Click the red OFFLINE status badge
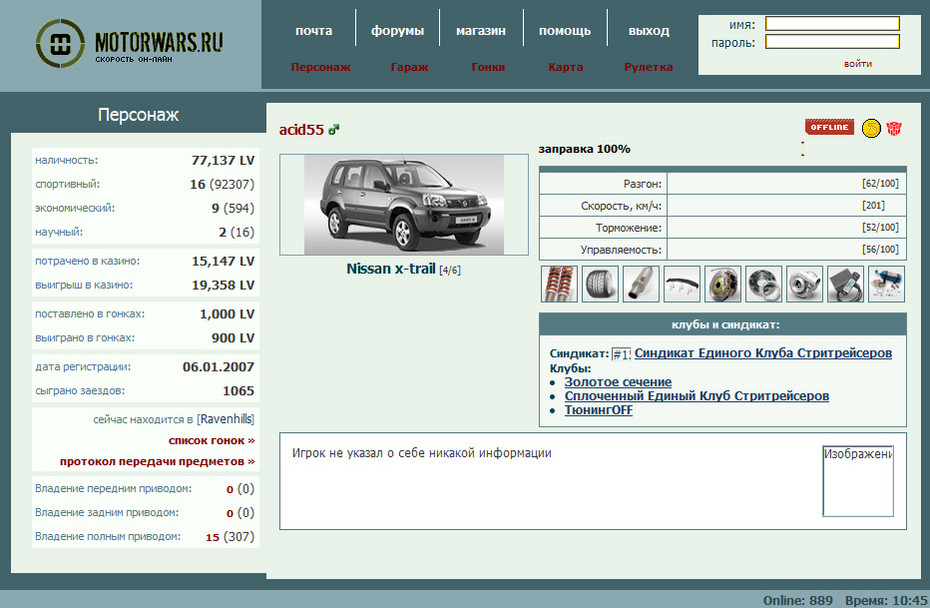930x608 pixels. (829, 127)
